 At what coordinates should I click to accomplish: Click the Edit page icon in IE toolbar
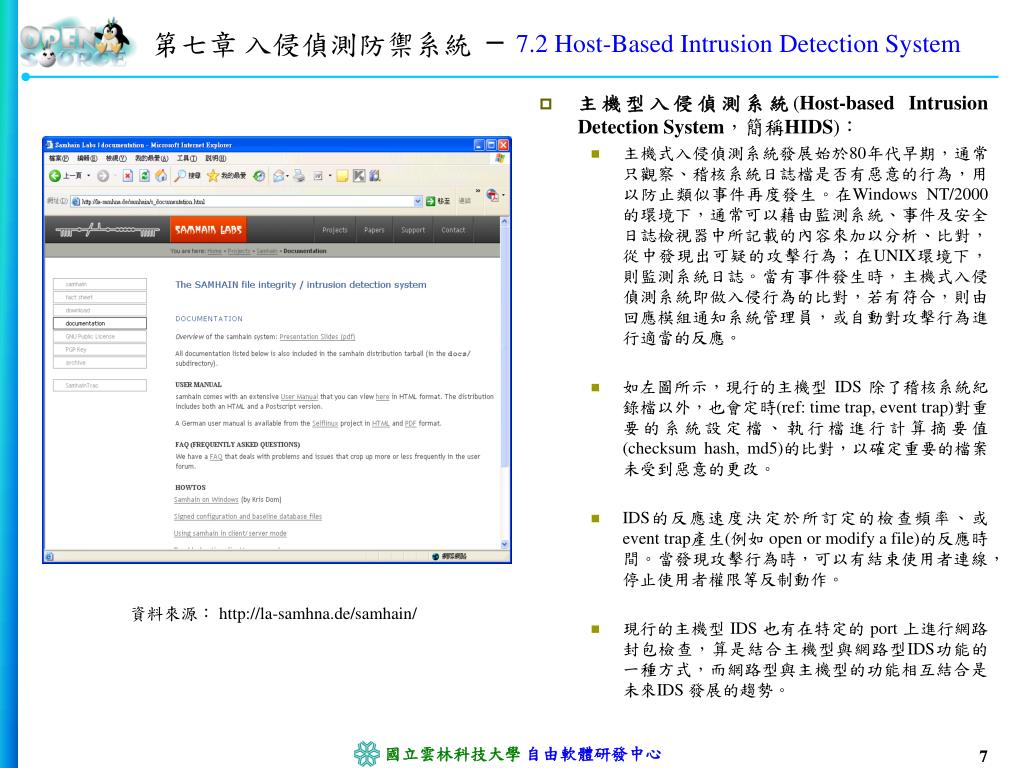(319, 176)
